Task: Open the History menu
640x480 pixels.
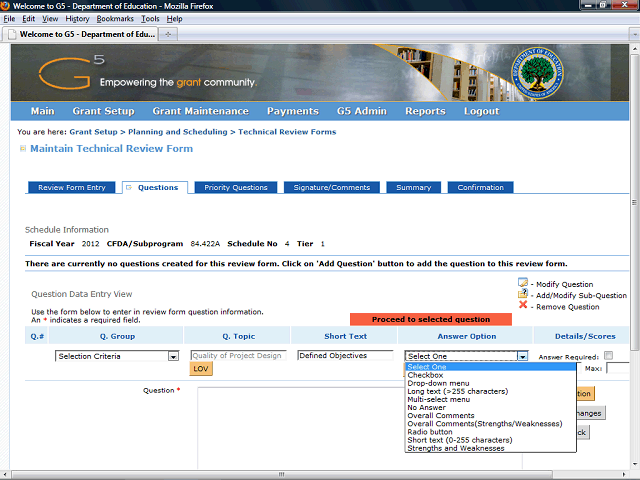Action: 77,19
